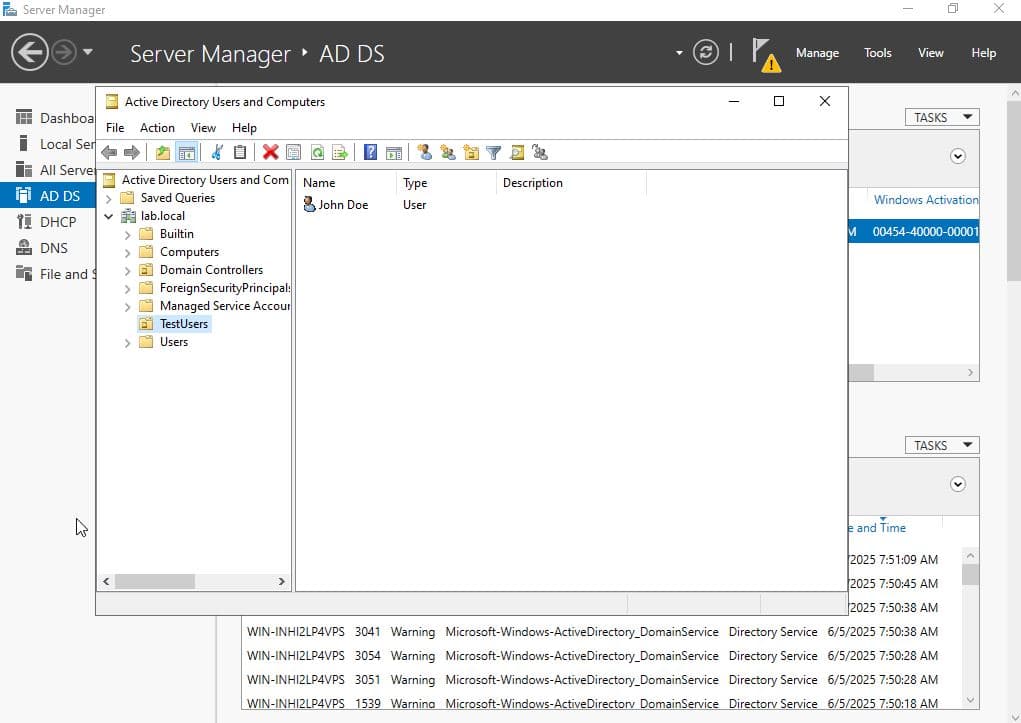Screen dimensions: 1021x723
Task: Open the Tools menu in Server Manager
Action: point(877,53)
